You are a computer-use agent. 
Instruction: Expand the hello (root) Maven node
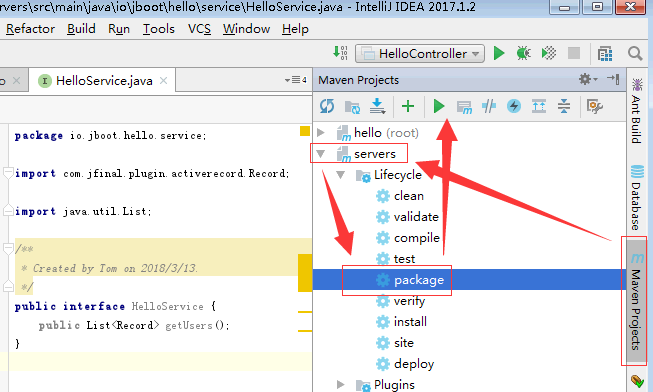pyautogui.click(x=321, y=132)
